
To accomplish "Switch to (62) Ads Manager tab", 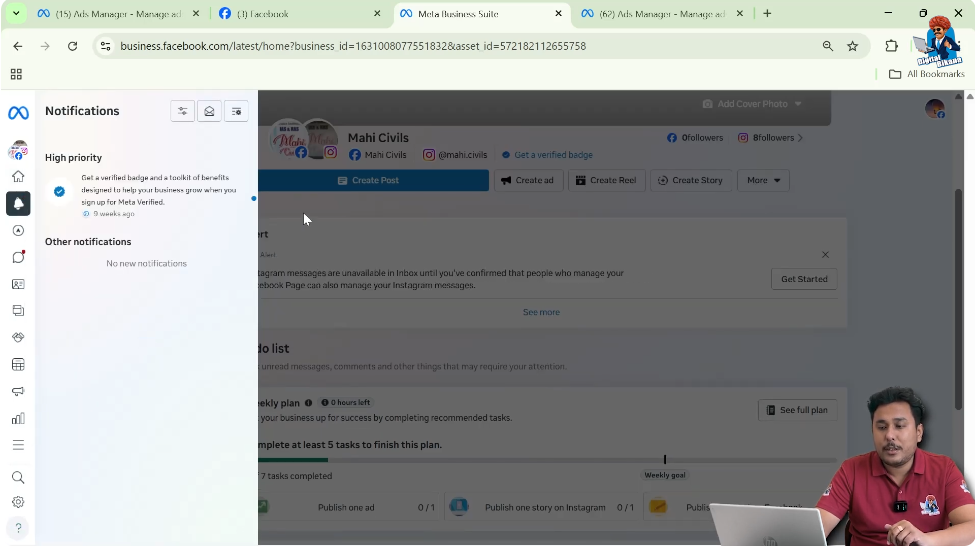I will (662, 14).
